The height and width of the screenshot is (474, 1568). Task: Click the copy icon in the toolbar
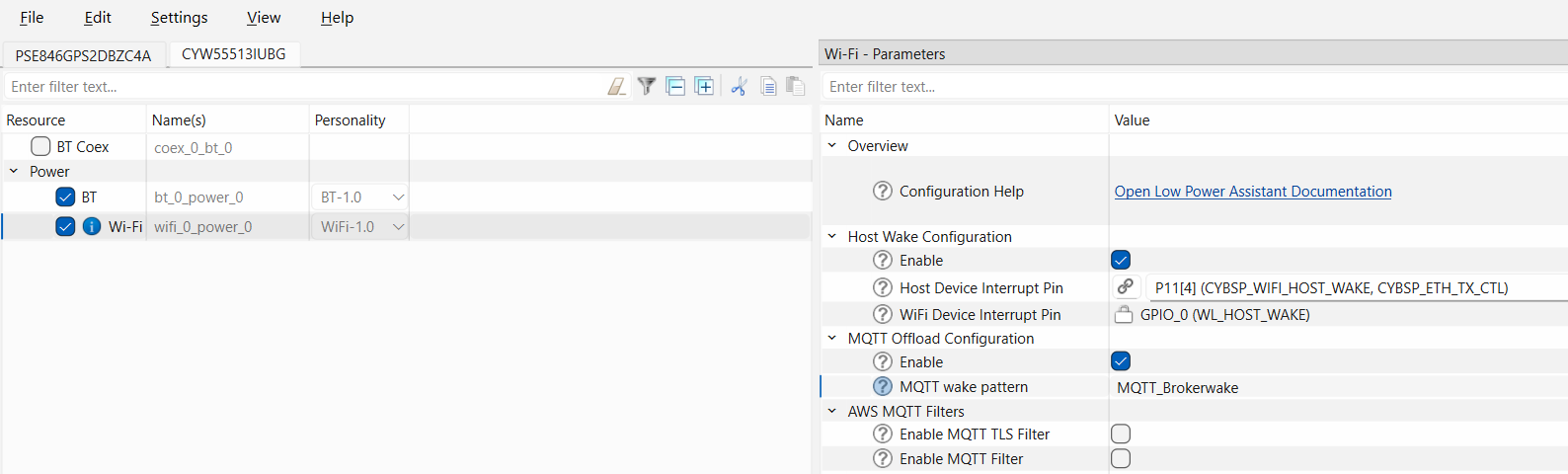768,87
